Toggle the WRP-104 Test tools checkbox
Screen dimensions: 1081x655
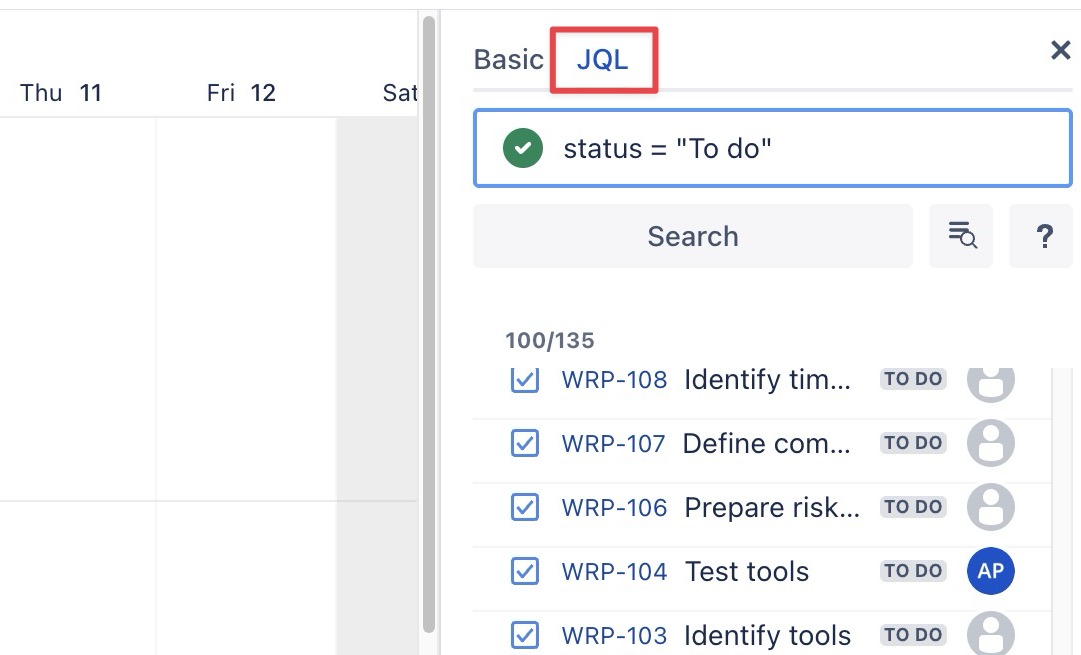(x=525, y=571)
